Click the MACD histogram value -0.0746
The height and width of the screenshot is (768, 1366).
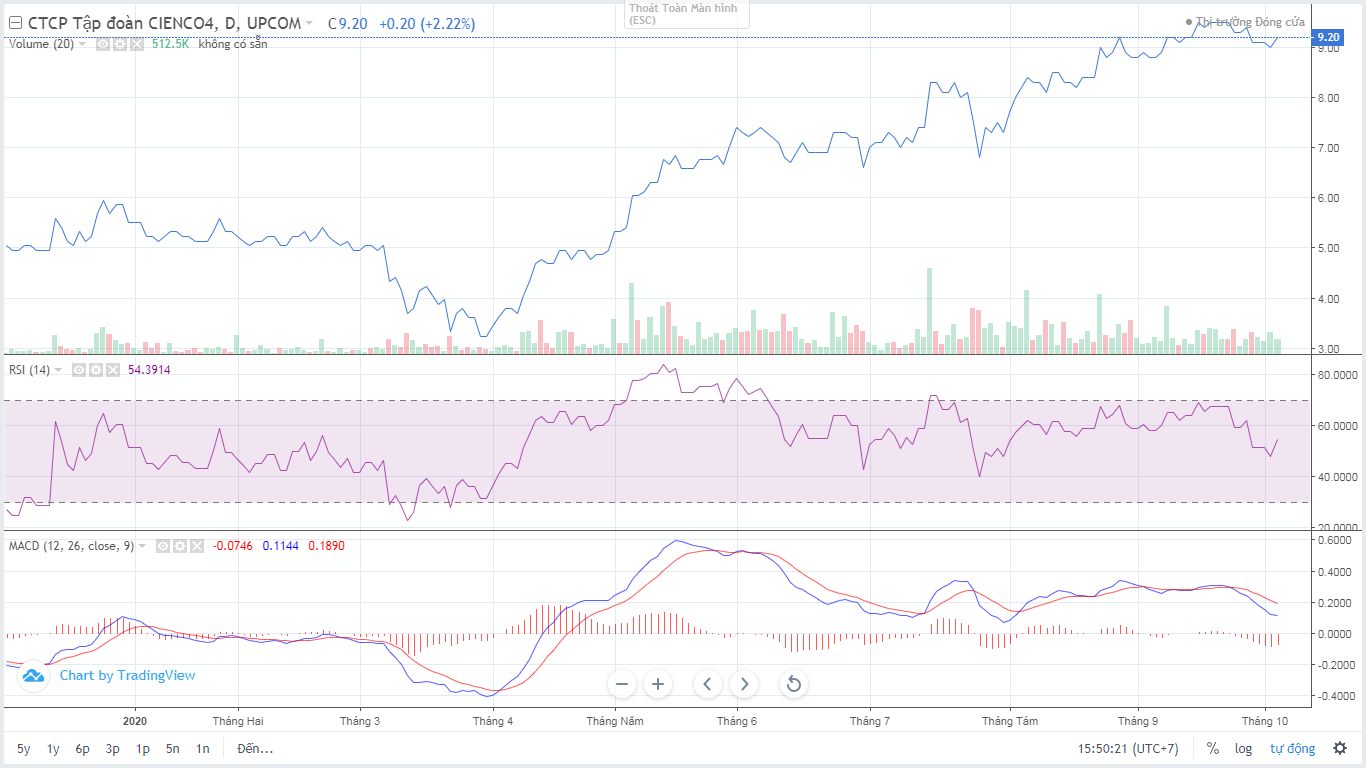click(233, 546)
